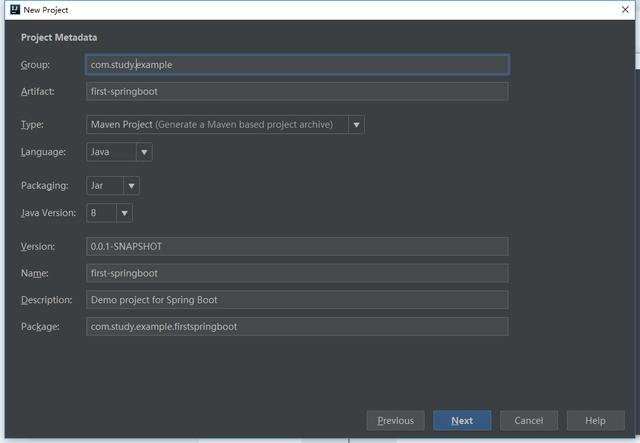Click the IntelliJ IDEA icon in title bar
Viewport: 640px width, 443px height.
pos(15,9)
